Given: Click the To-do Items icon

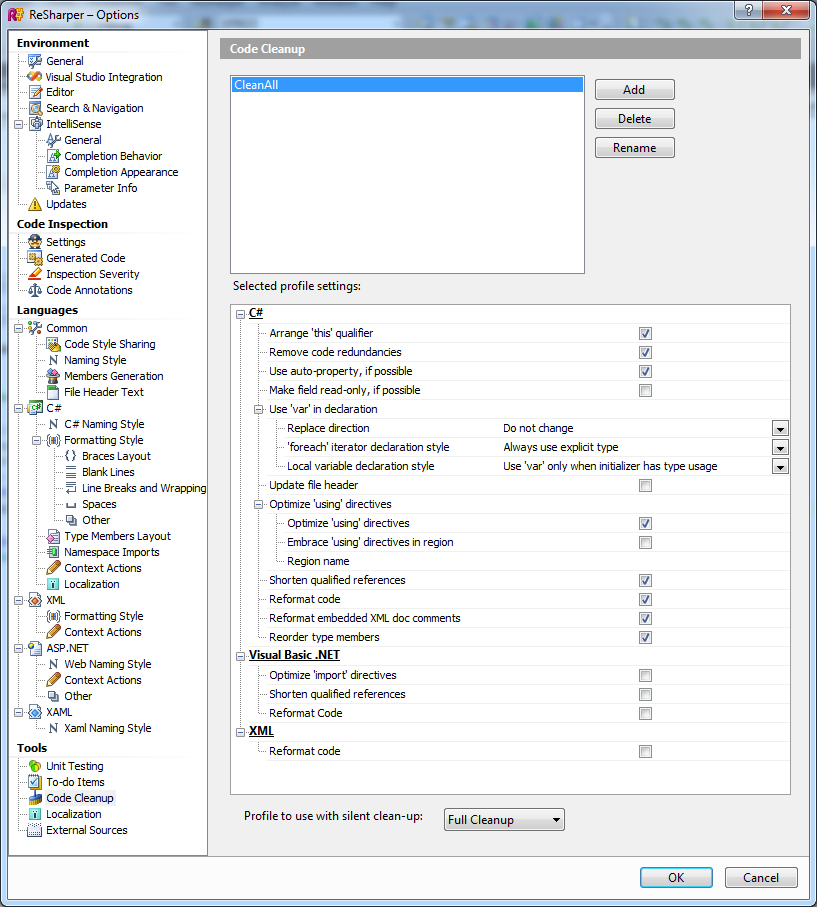Looking at the screenshot, I should [x=35, y=782].
